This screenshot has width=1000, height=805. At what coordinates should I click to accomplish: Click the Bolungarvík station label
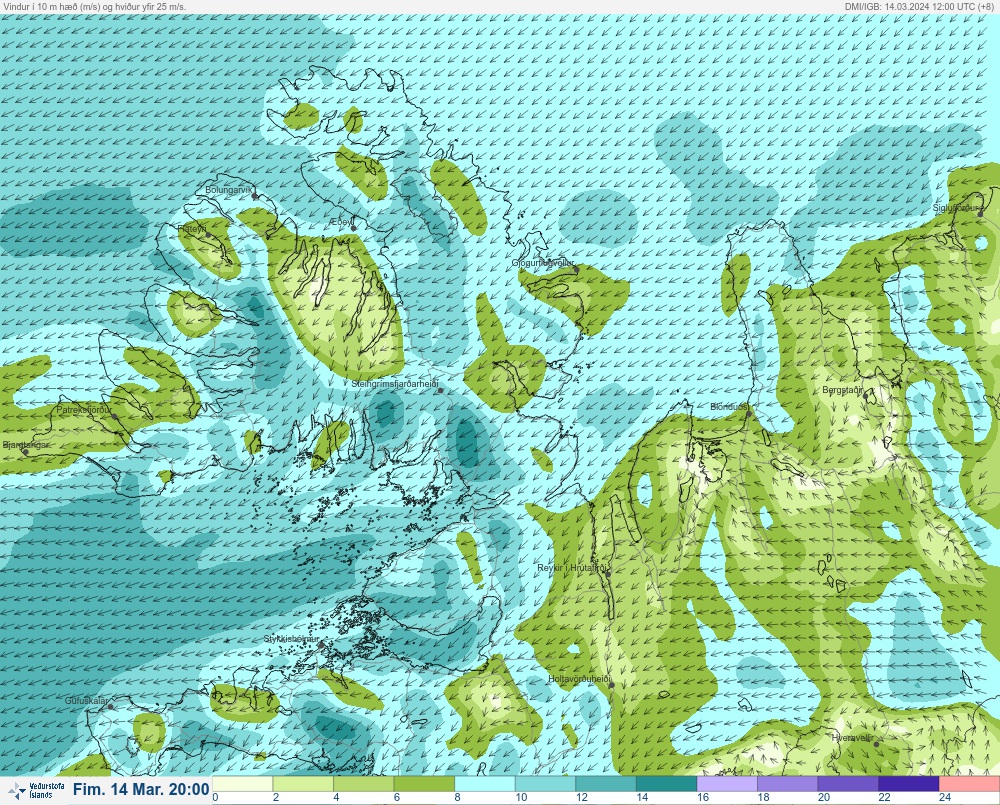pos(229,190)
